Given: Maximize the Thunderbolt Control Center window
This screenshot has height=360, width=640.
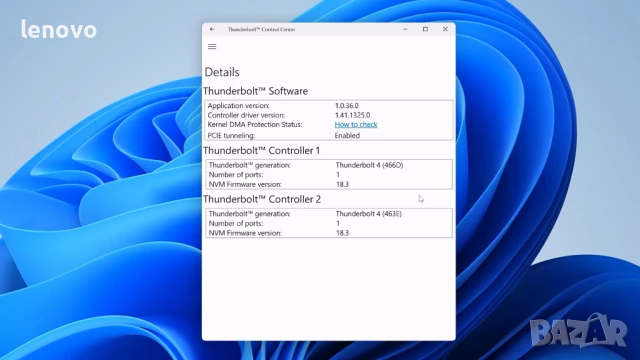Looking at the screenshot, I should click(425, 29).
